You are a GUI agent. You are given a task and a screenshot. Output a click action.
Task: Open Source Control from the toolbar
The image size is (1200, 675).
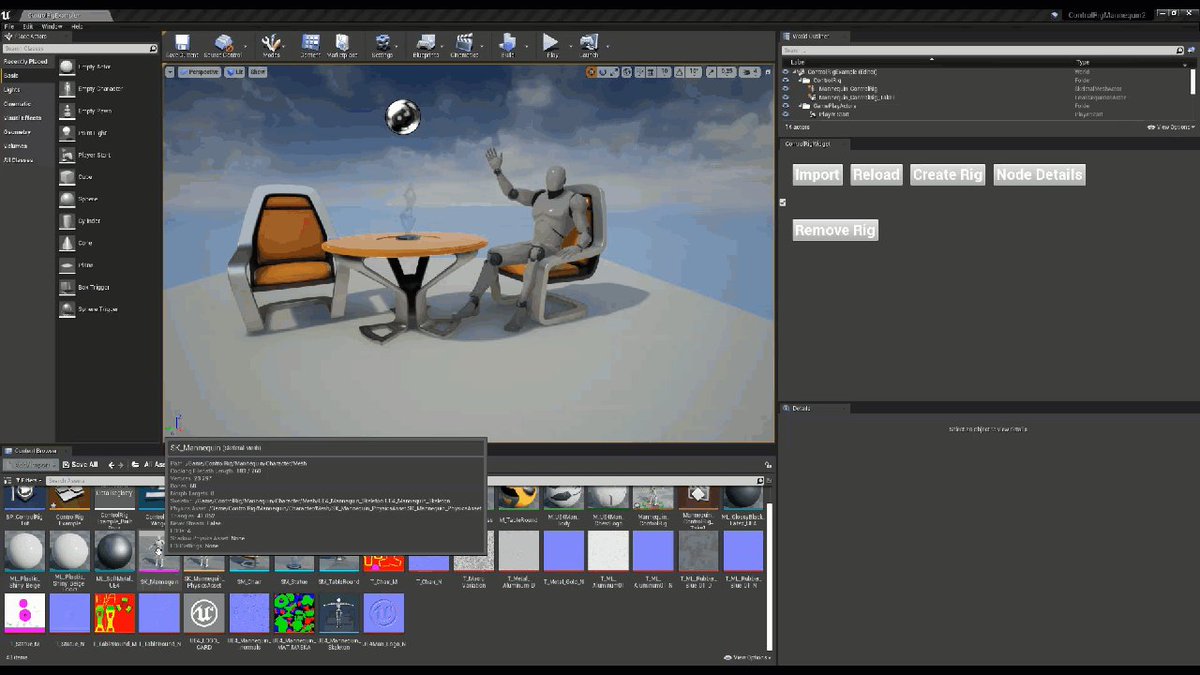(x=222, y=45)
